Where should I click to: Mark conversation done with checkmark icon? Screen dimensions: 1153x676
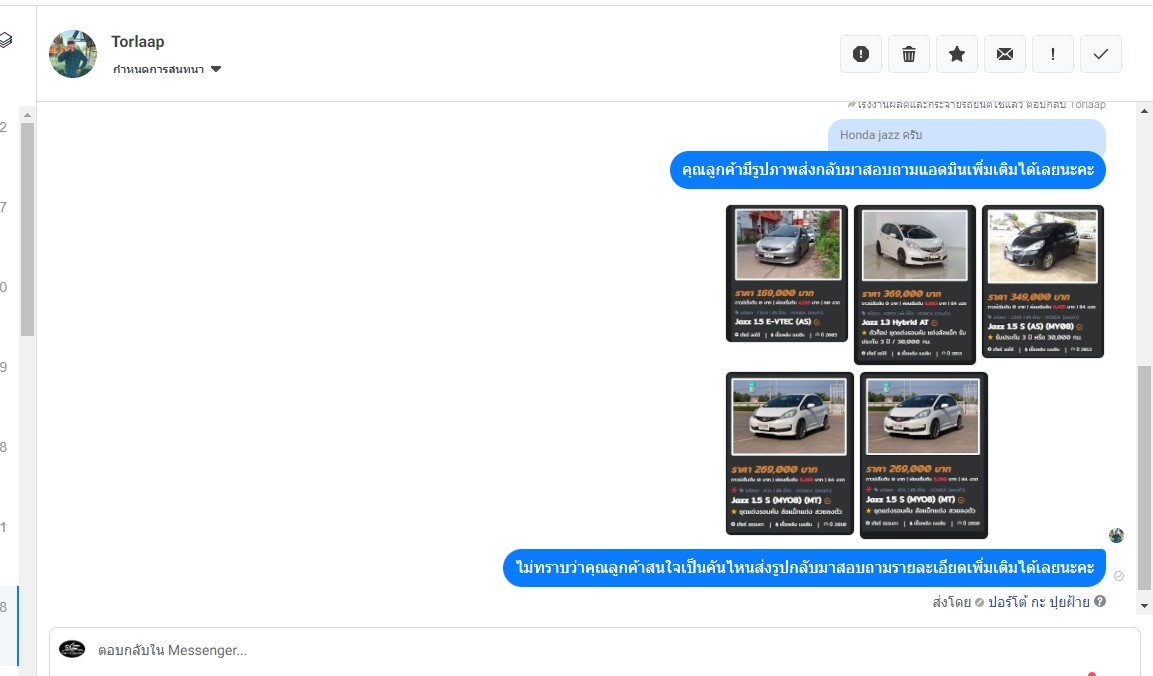tap(1101, 54)
